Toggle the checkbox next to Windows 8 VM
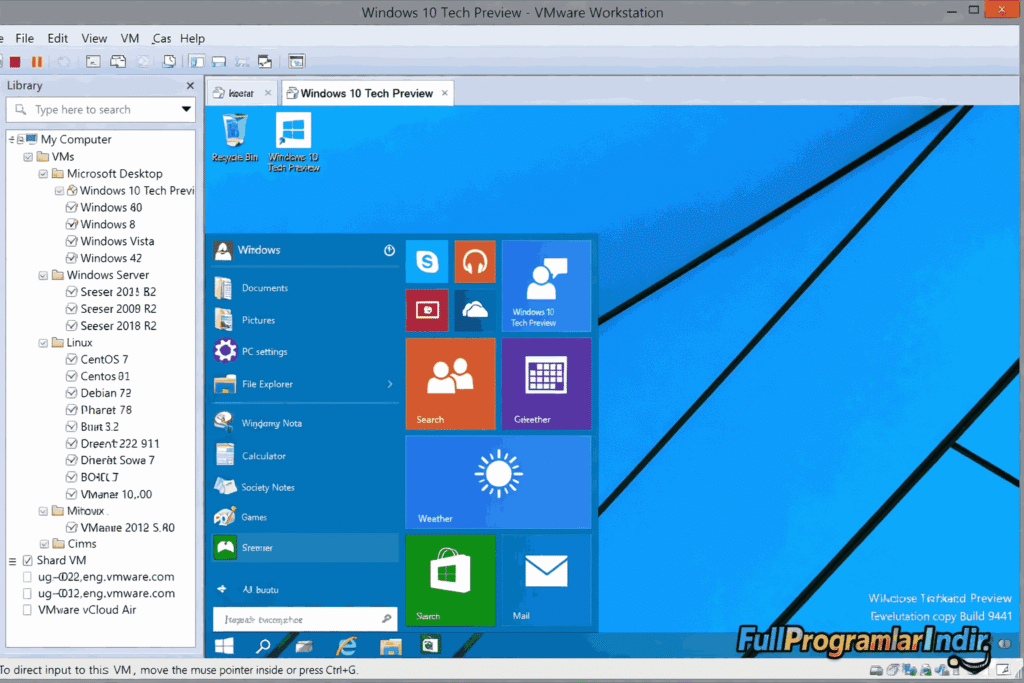 tap(72, 224)
